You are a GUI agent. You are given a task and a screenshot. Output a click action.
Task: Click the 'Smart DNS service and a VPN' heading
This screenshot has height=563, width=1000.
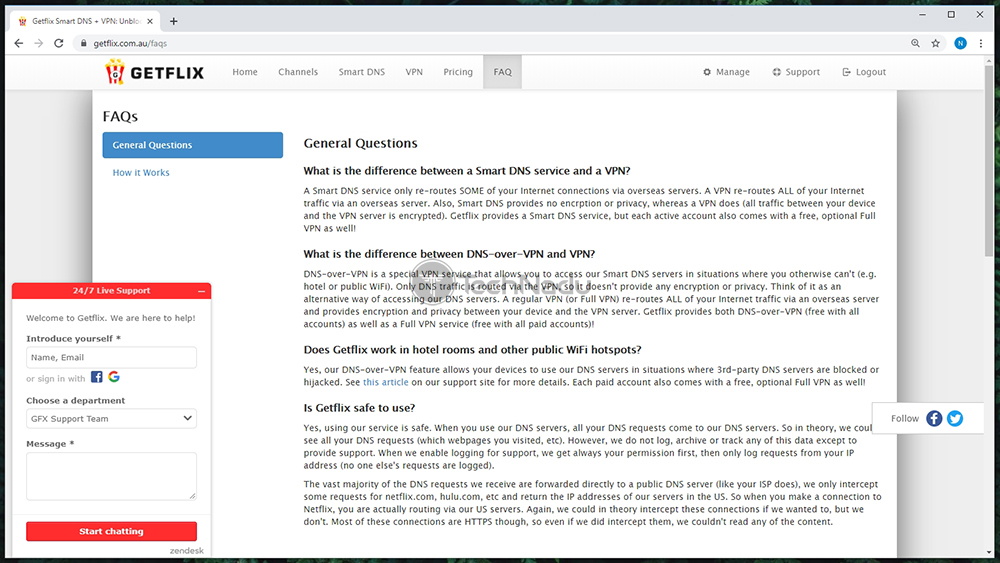[x=467, y=171]
